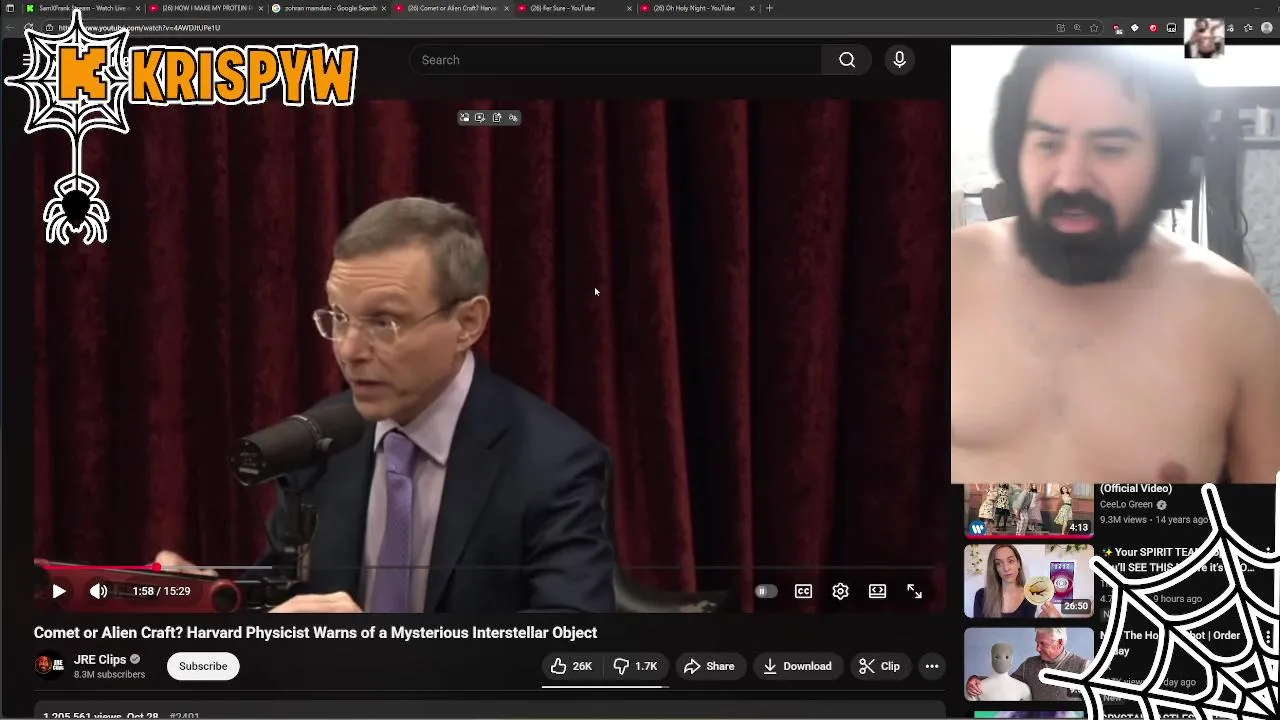The height and width of the screenshot is (720, 1280).
Task: Open a new browser tab with plus button
Action: [769, 8]
